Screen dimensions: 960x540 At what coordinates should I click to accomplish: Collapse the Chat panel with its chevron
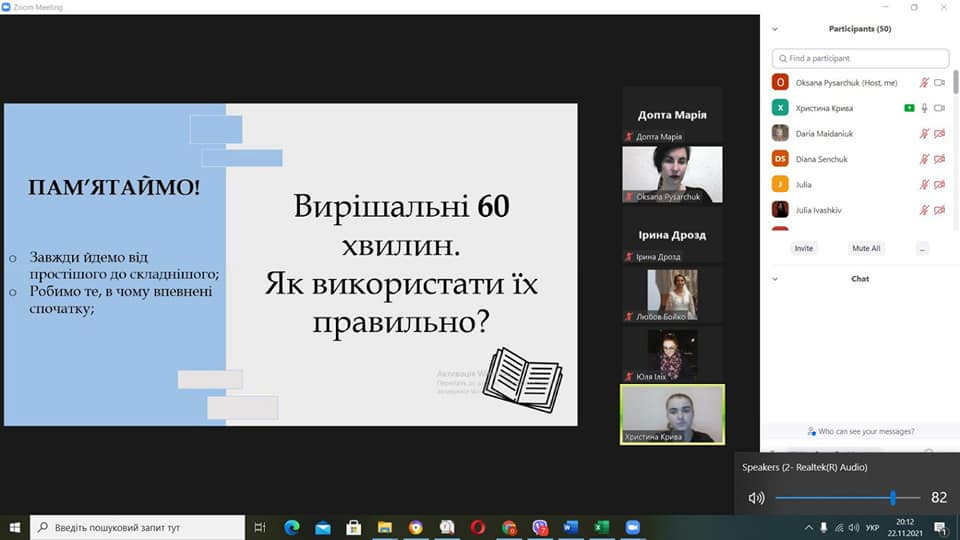coord(775,279)
